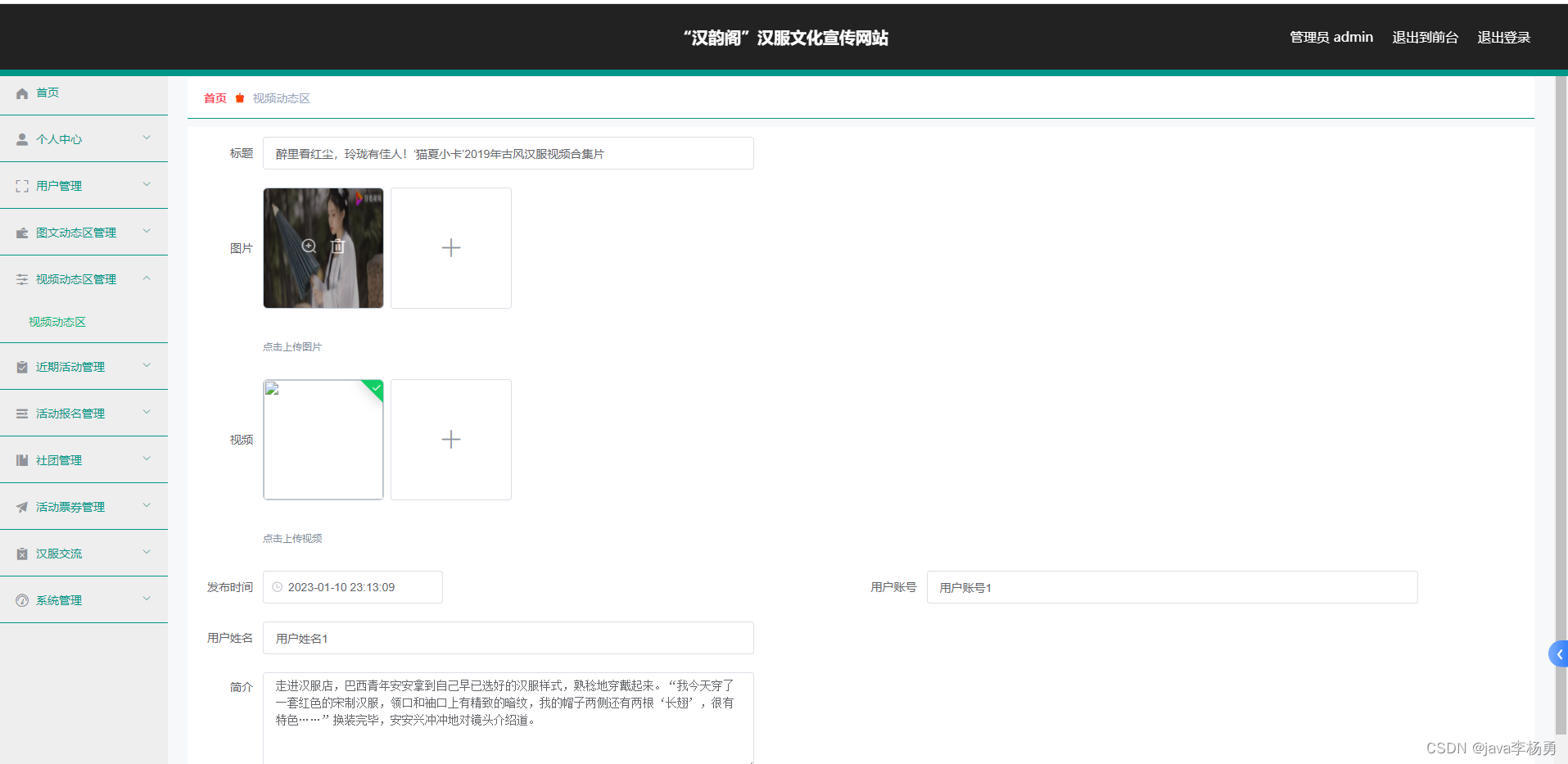Zoom preview of the uploaded image
The height and width of the screenshot is (764, 1568).
tap(309, 246)
